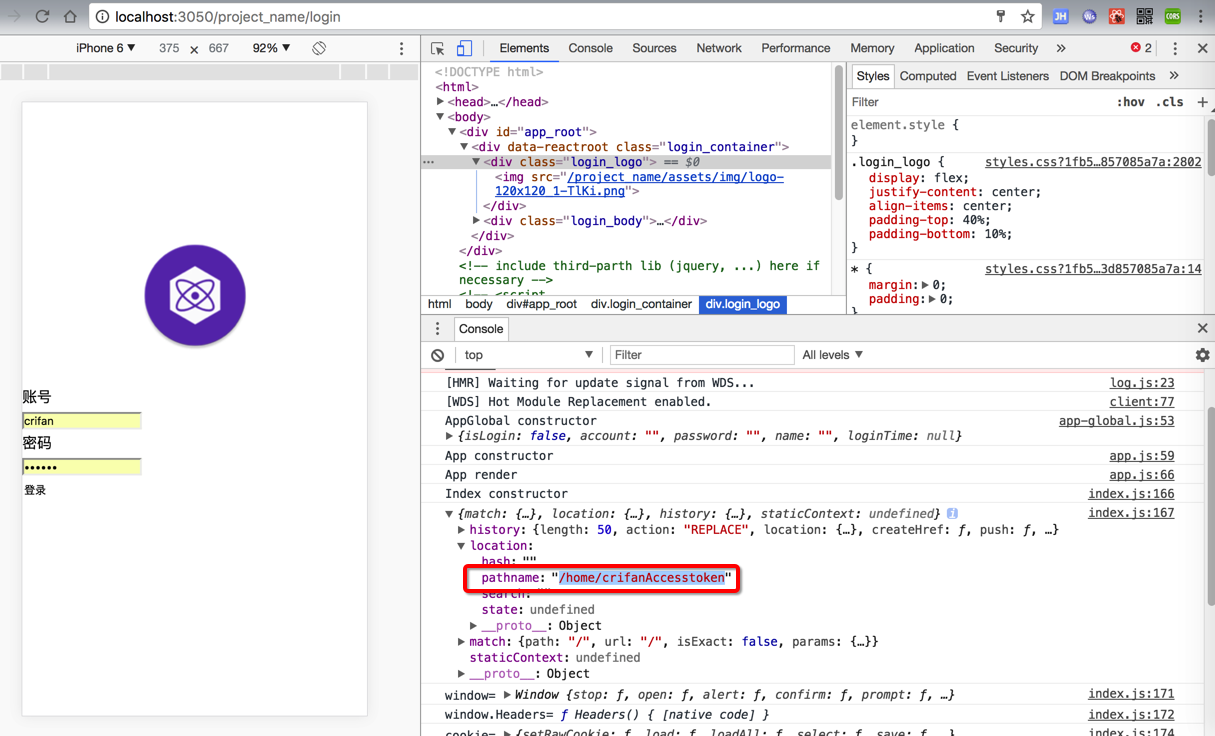Open device toolbar more options menu

pyautogui.click(x=402, y=48)
